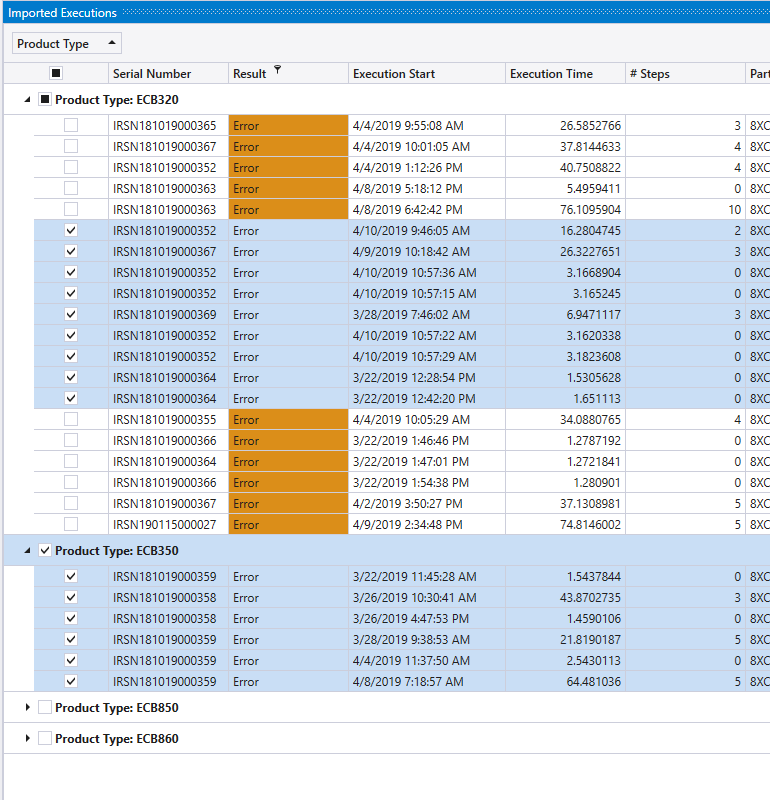Select execution start 4/4/2019 1:12:26 PM
The width and height of the screenshot is (770, 800).
click(408, 168)
